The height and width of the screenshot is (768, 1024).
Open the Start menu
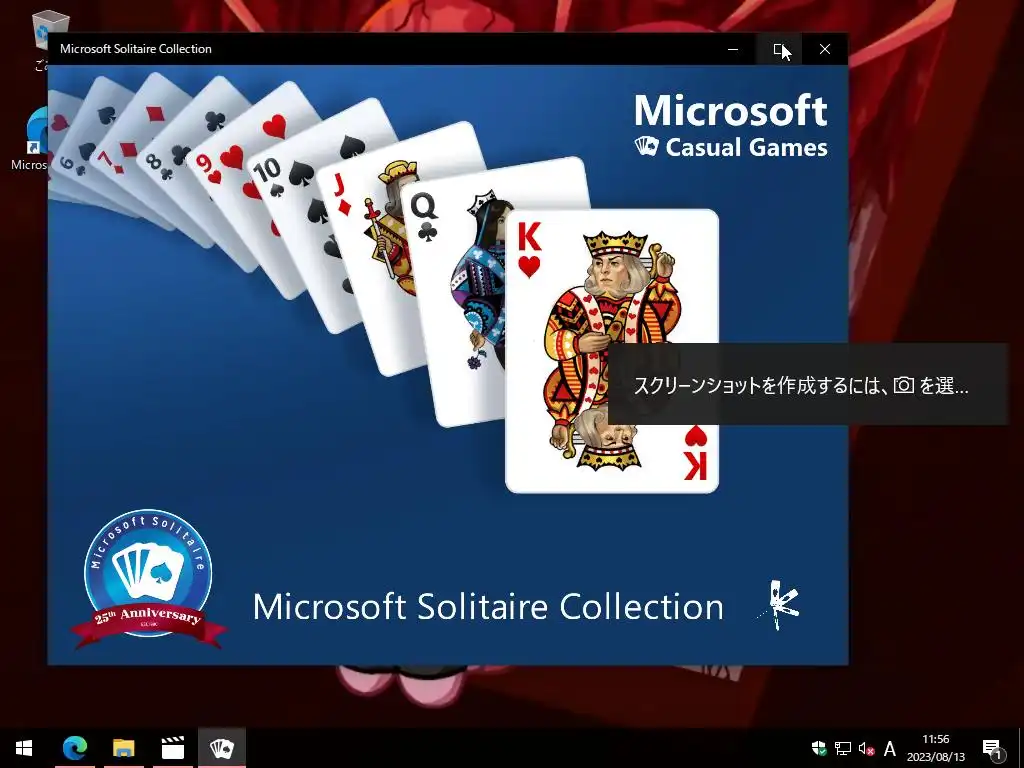coord(24,748)
